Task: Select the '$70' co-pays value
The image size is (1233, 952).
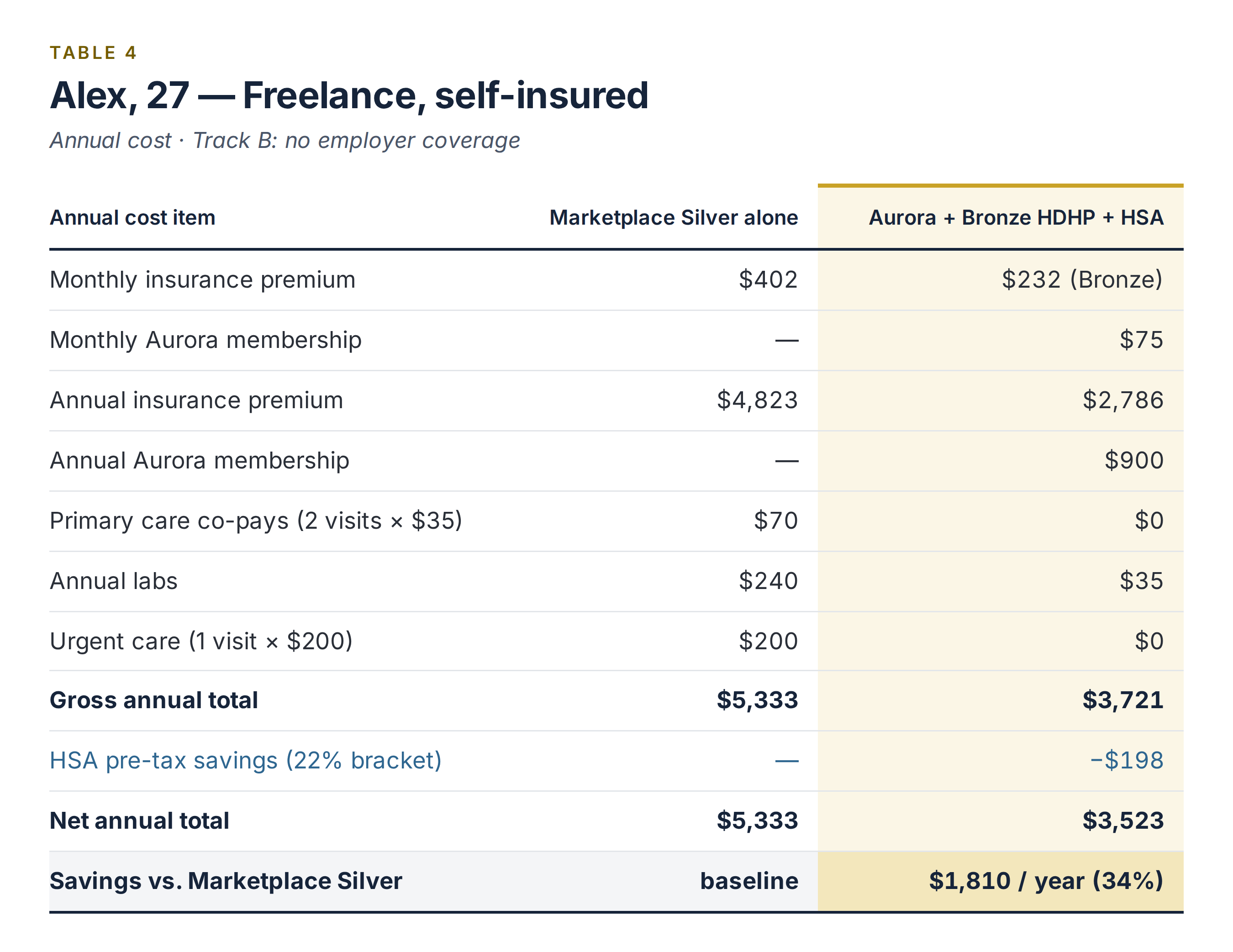Action: 776,521
